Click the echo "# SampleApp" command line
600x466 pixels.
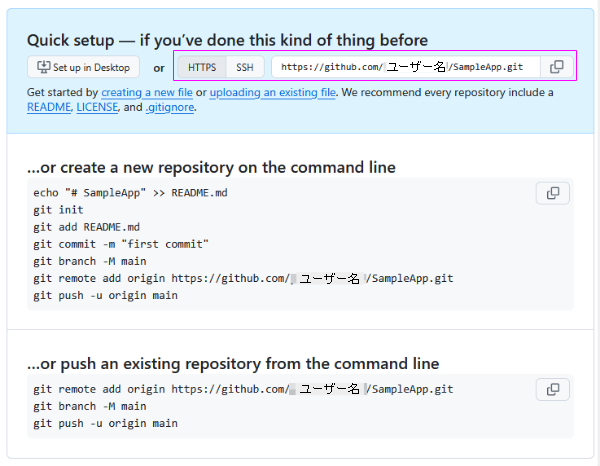click(x=131, y=193)
